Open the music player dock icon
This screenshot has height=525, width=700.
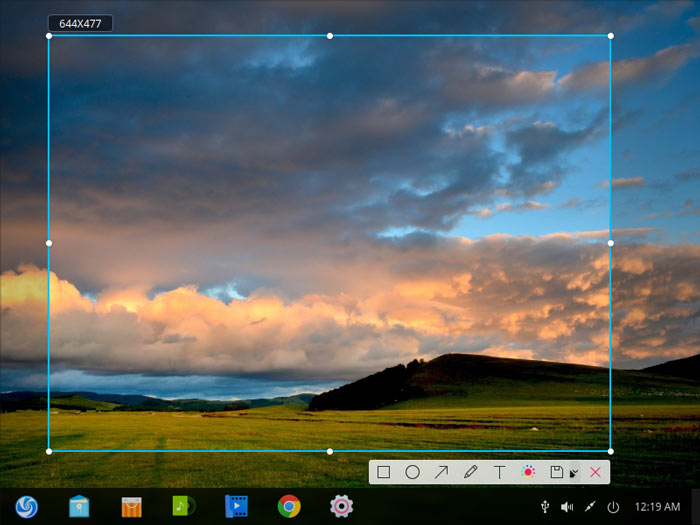click(183, 506)
